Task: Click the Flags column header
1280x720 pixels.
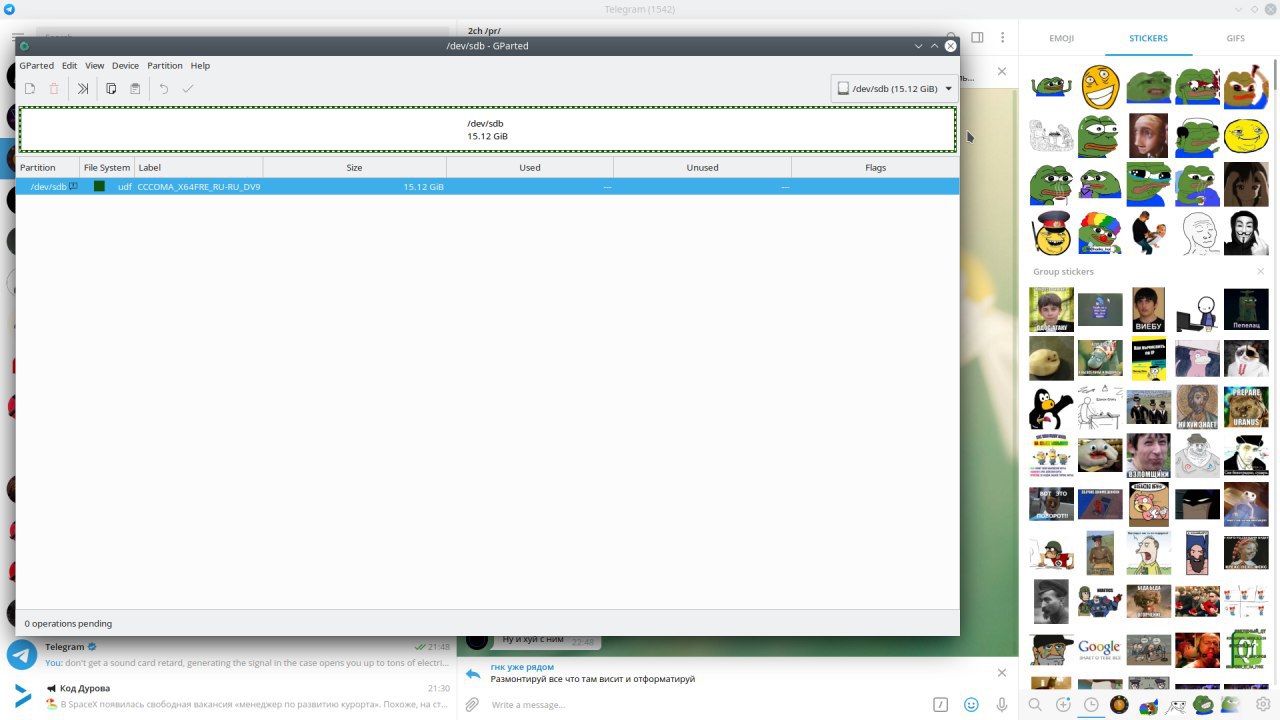Action: [x=875, y=167]
